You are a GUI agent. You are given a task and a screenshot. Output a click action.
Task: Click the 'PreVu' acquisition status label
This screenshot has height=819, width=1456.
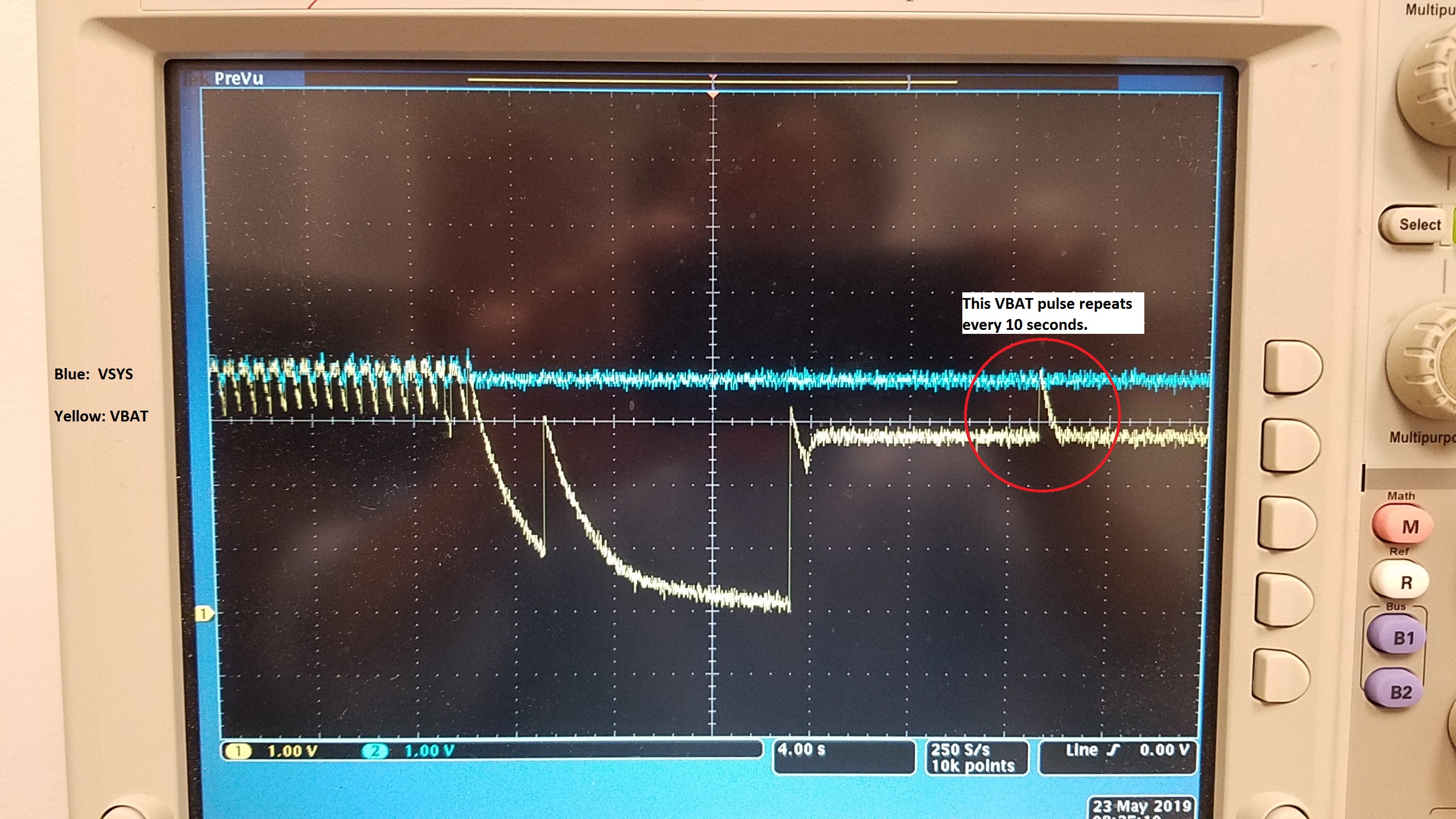239,78
